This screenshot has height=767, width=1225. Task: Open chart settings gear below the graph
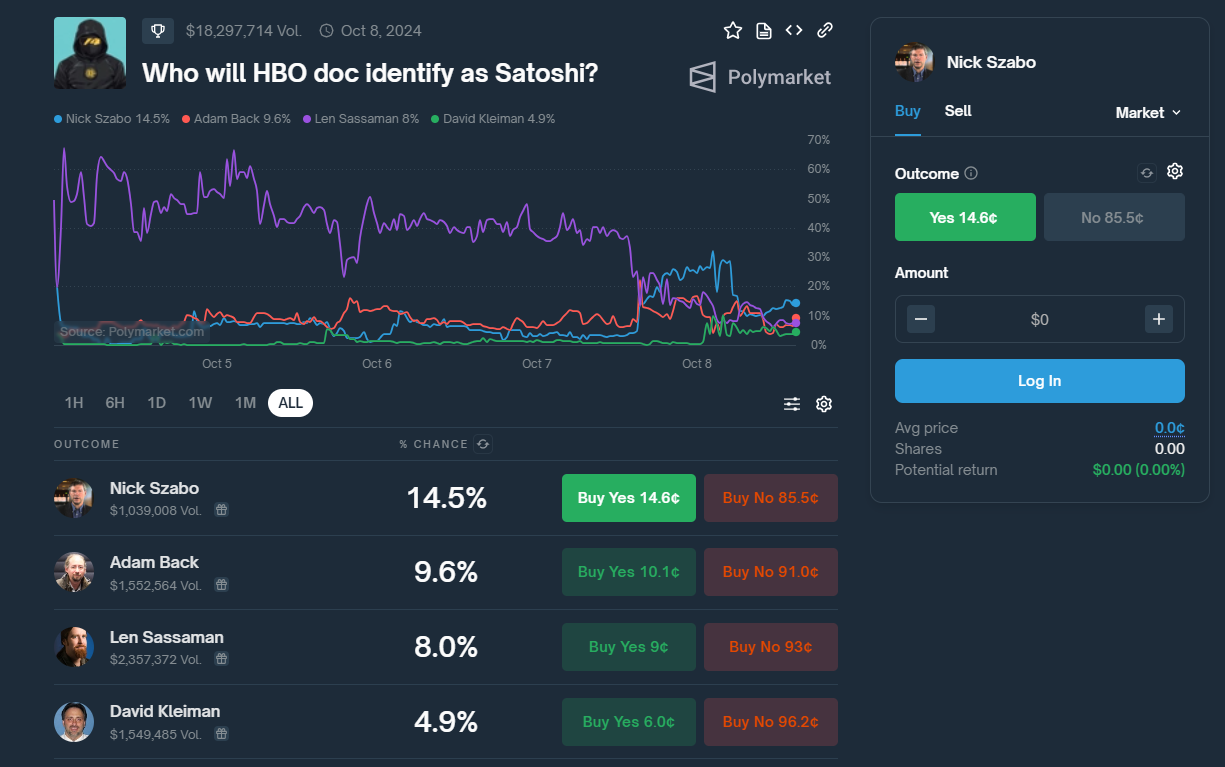pos(824,404)
